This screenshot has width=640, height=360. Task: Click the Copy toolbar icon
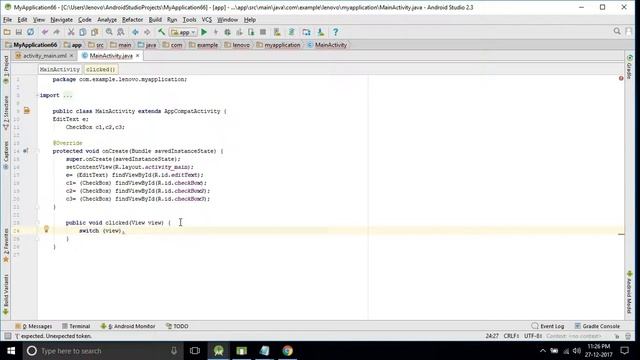(83, 32)
